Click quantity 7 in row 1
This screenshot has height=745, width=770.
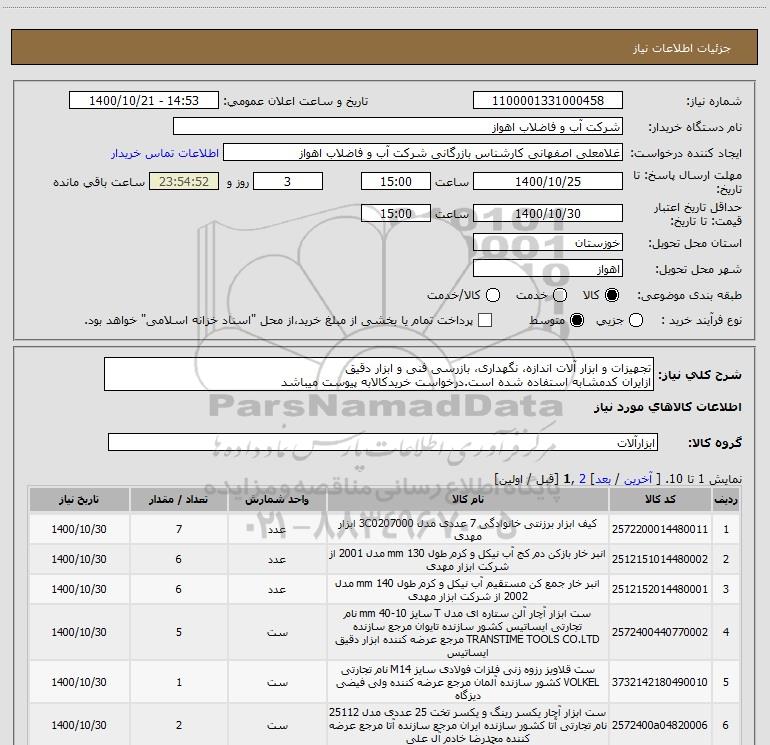pos(179,529)
